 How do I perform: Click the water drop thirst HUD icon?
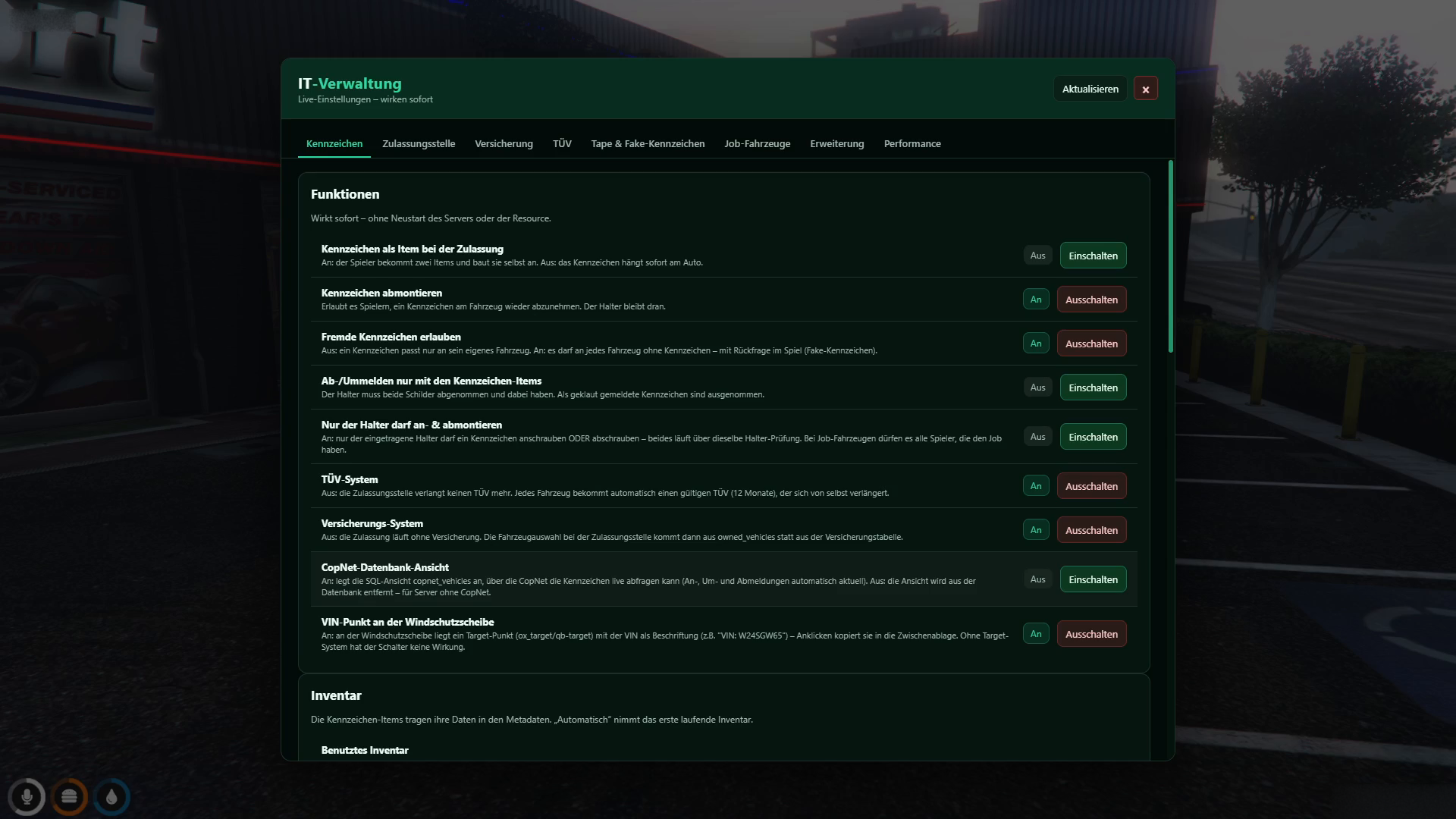click(111, 797)
